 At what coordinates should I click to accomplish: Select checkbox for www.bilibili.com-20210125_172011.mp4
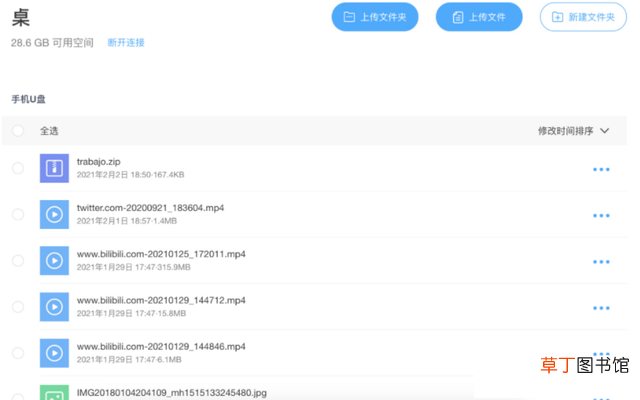(18, 260)
